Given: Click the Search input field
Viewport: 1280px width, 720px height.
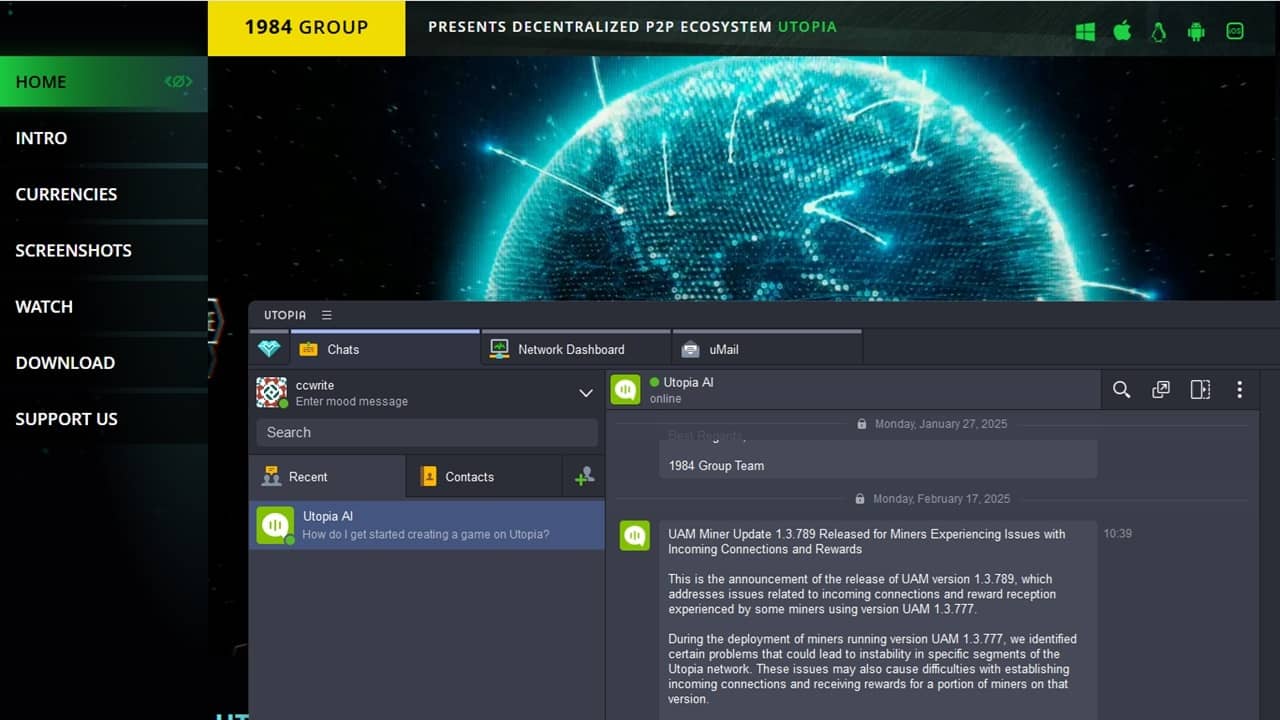Looking at the screenshot, I should click(426, 432).
